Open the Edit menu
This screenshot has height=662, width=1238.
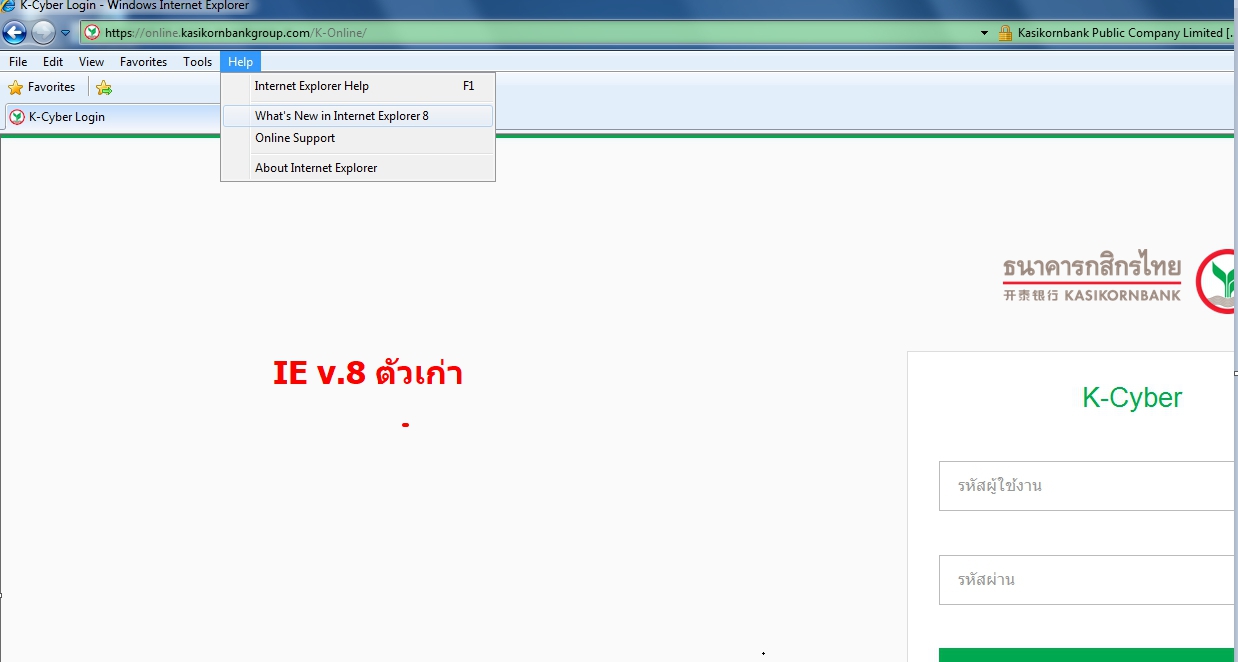(x=53, y=62)
